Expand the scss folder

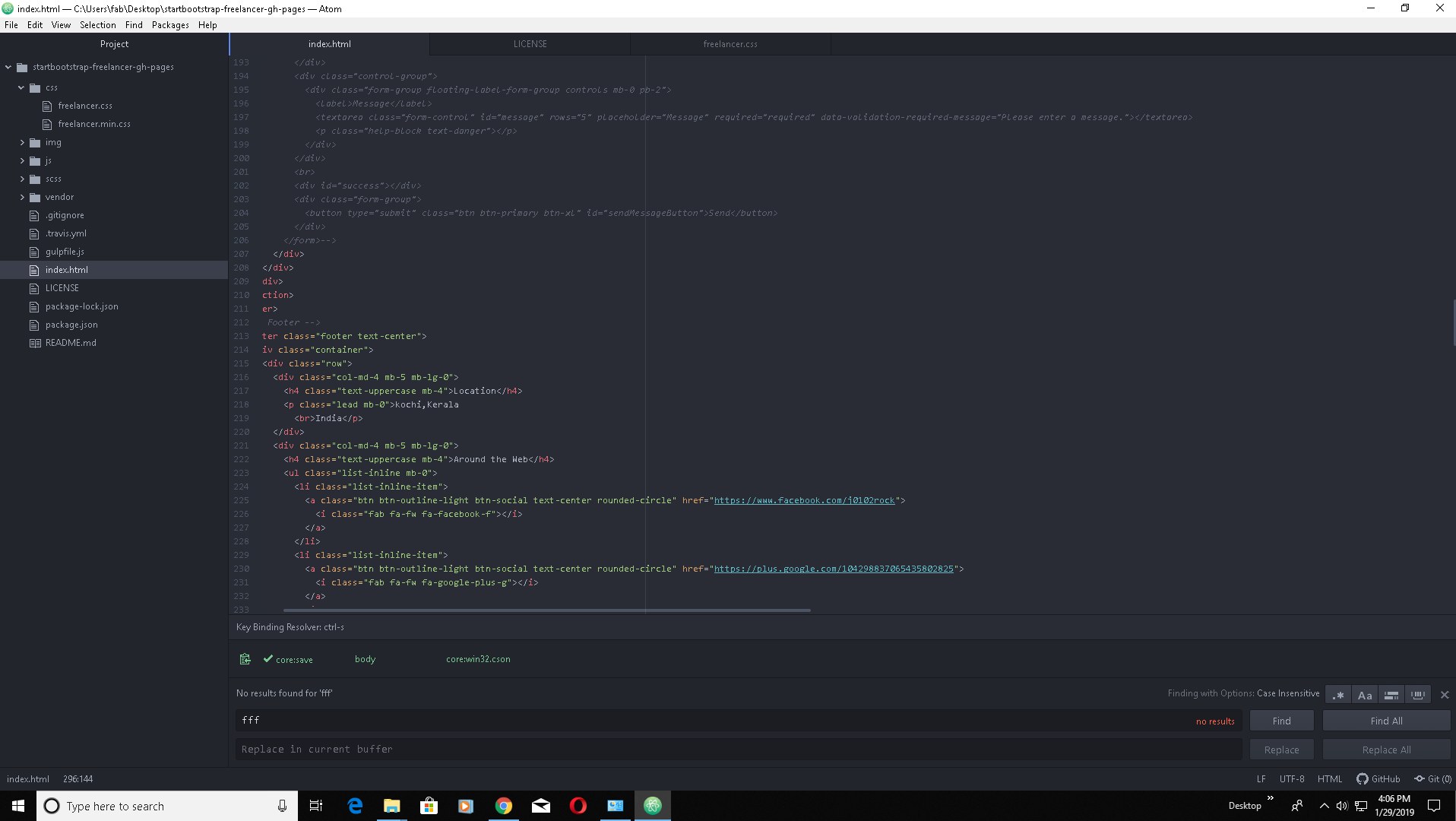[x=21, y=179]
